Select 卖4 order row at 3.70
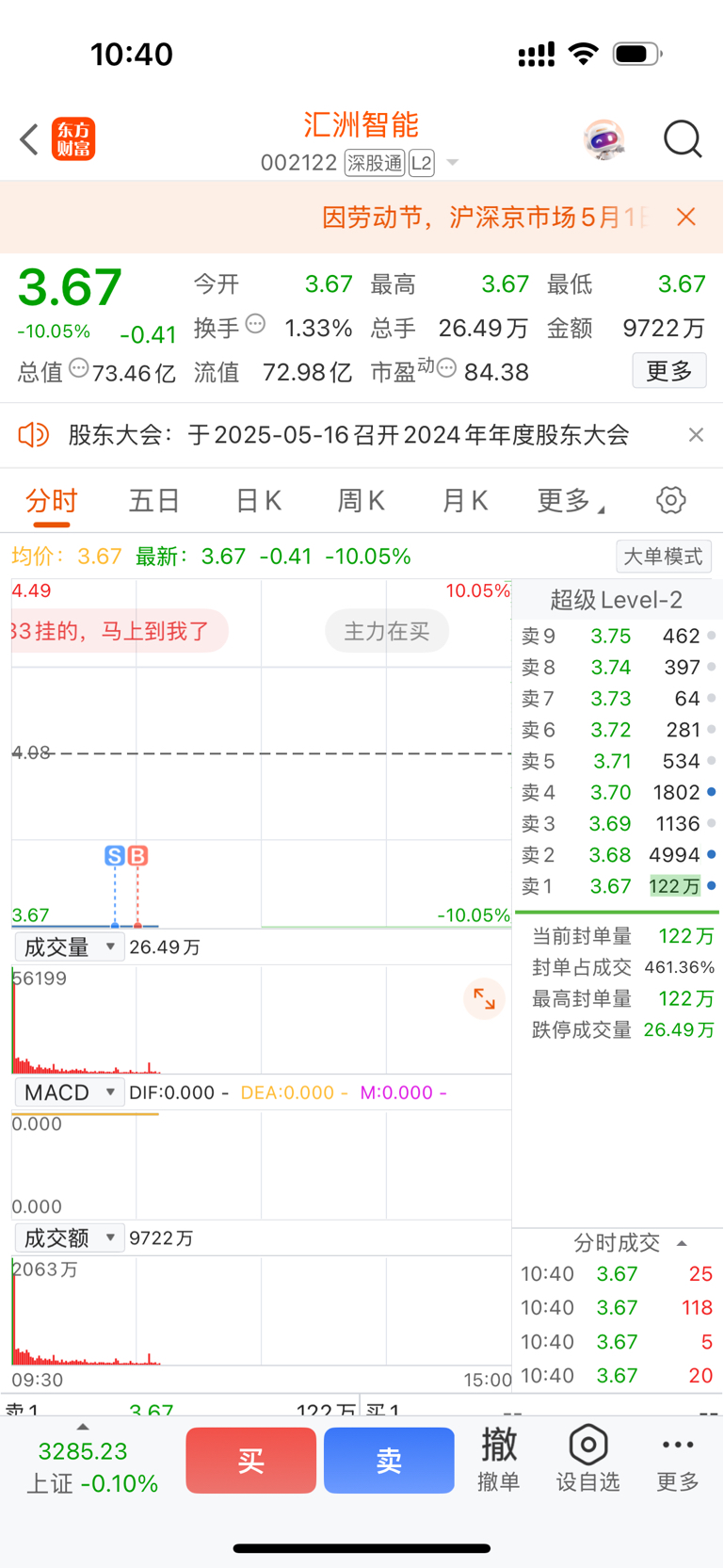The height and width of the screenshot is (1568, 724). [x=619, y=792]
